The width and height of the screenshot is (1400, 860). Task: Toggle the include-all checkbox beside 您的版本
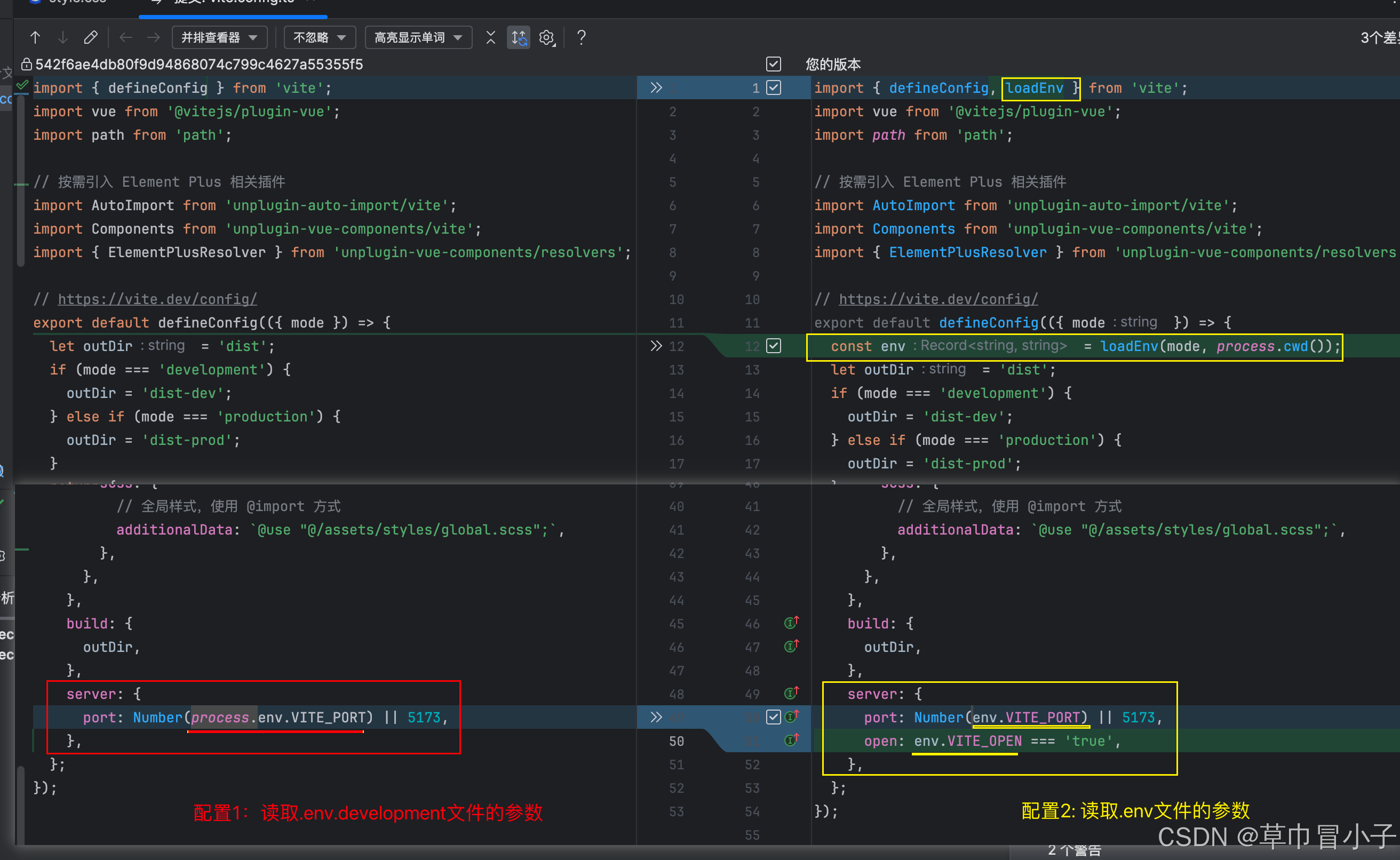[x=773, y=63]
